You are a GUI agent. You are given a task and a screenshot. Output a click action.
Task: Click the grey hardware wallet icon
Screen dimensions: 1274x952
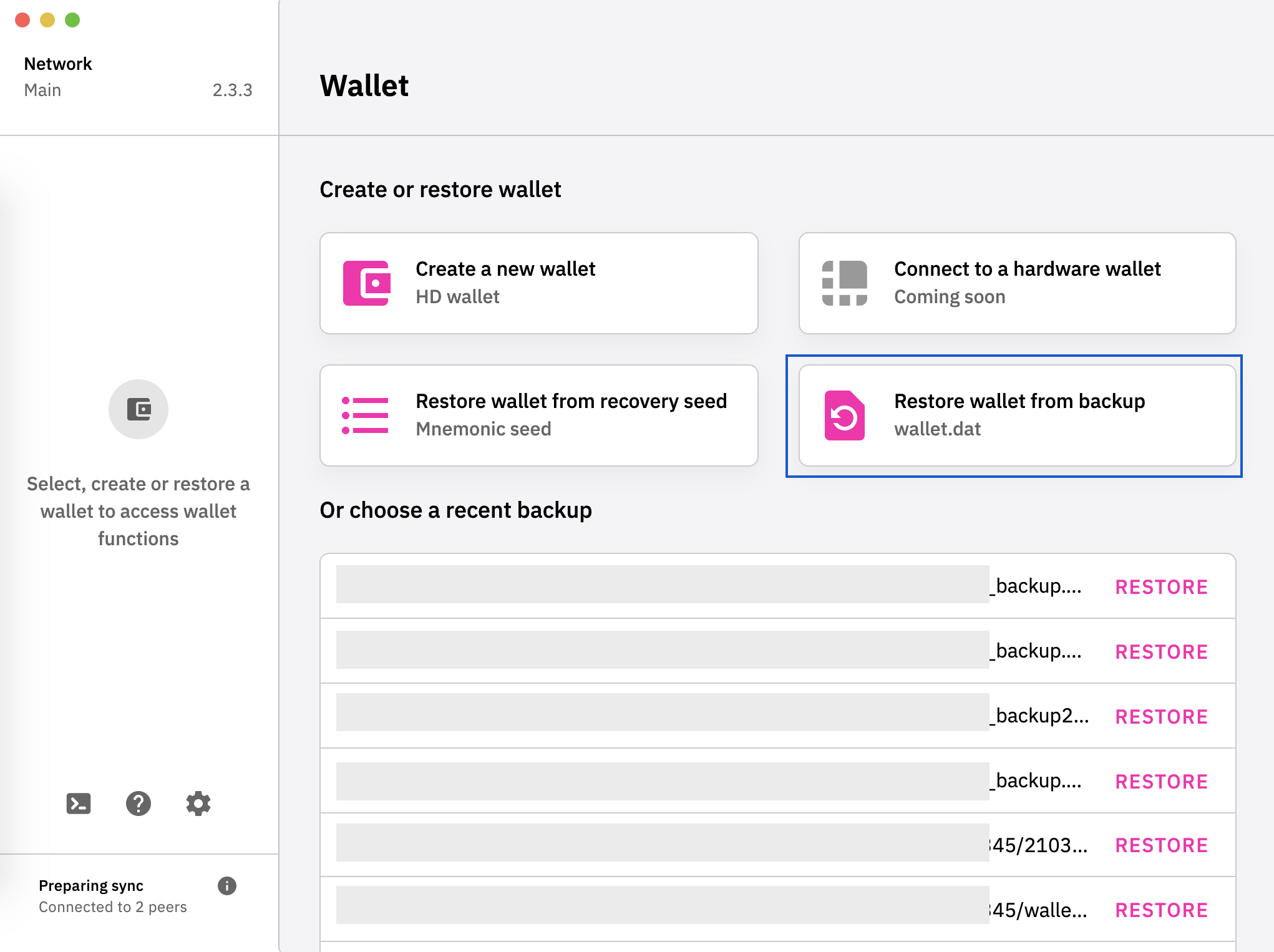pyautogui.click(x=844, y=283)
